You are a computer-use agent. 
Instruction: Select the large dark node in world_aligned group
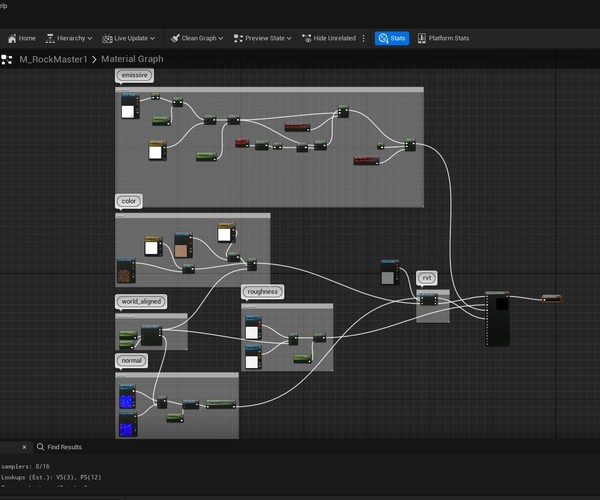(151, 336)
